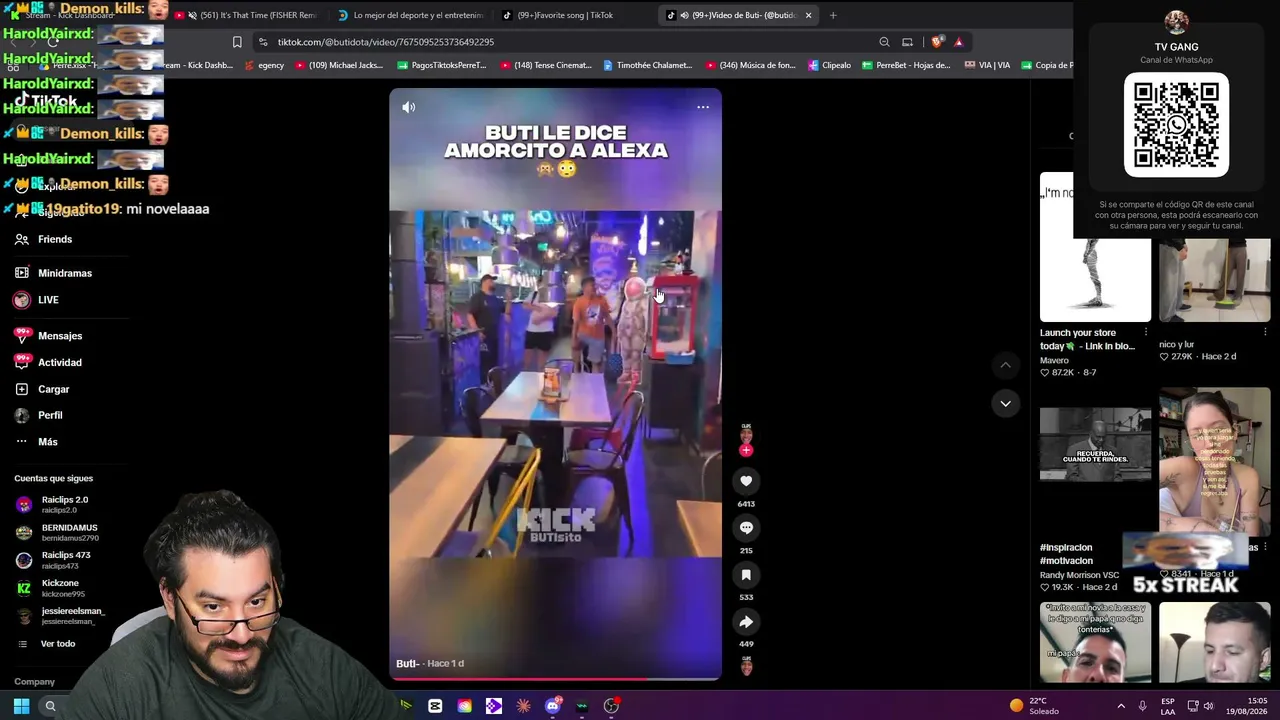1280x720 pixels.
Task: Open Cargar to upload a video
Action: (54, 389)
